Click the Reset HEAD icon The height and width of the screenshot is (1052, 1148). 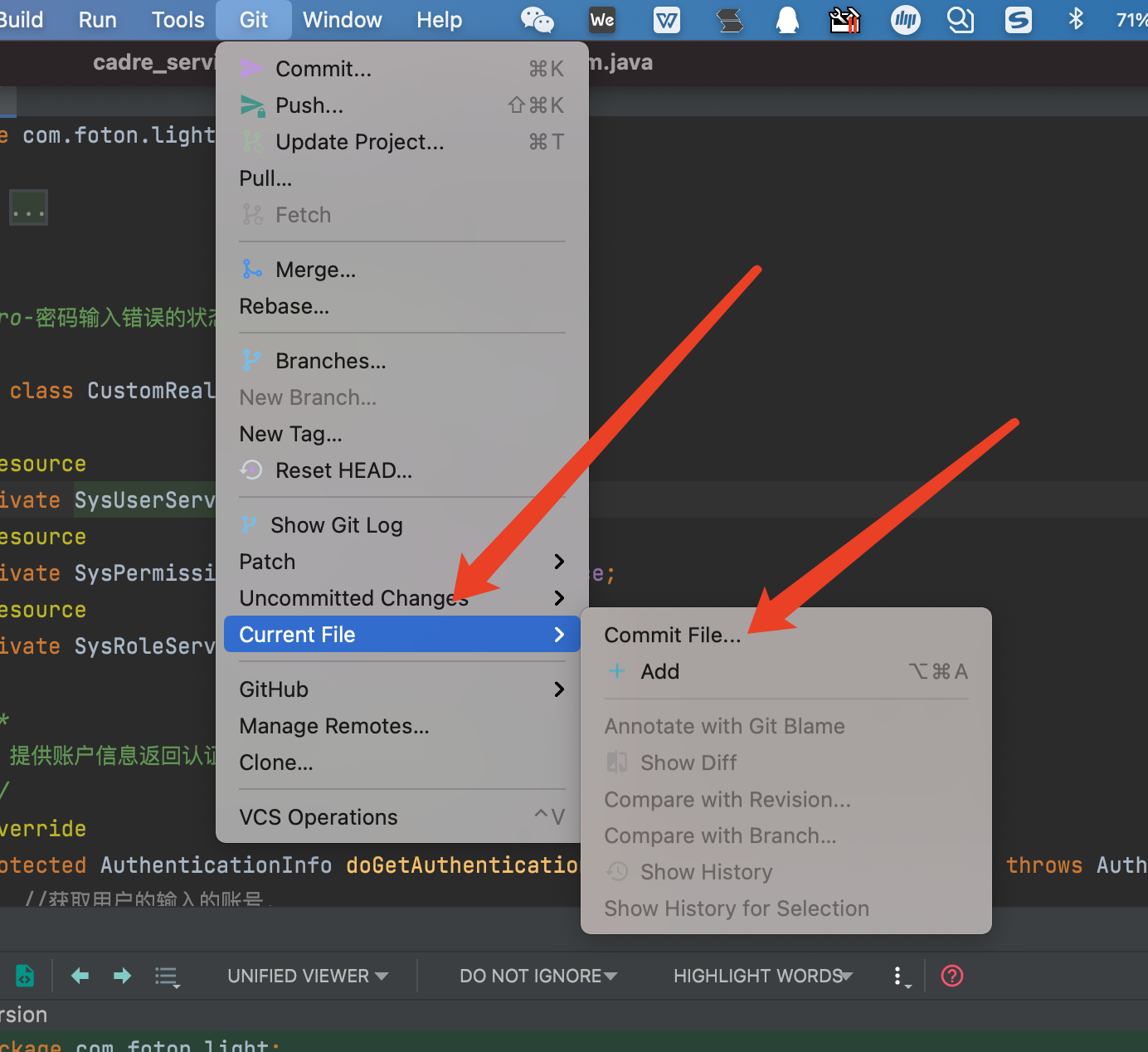[251, 470]
